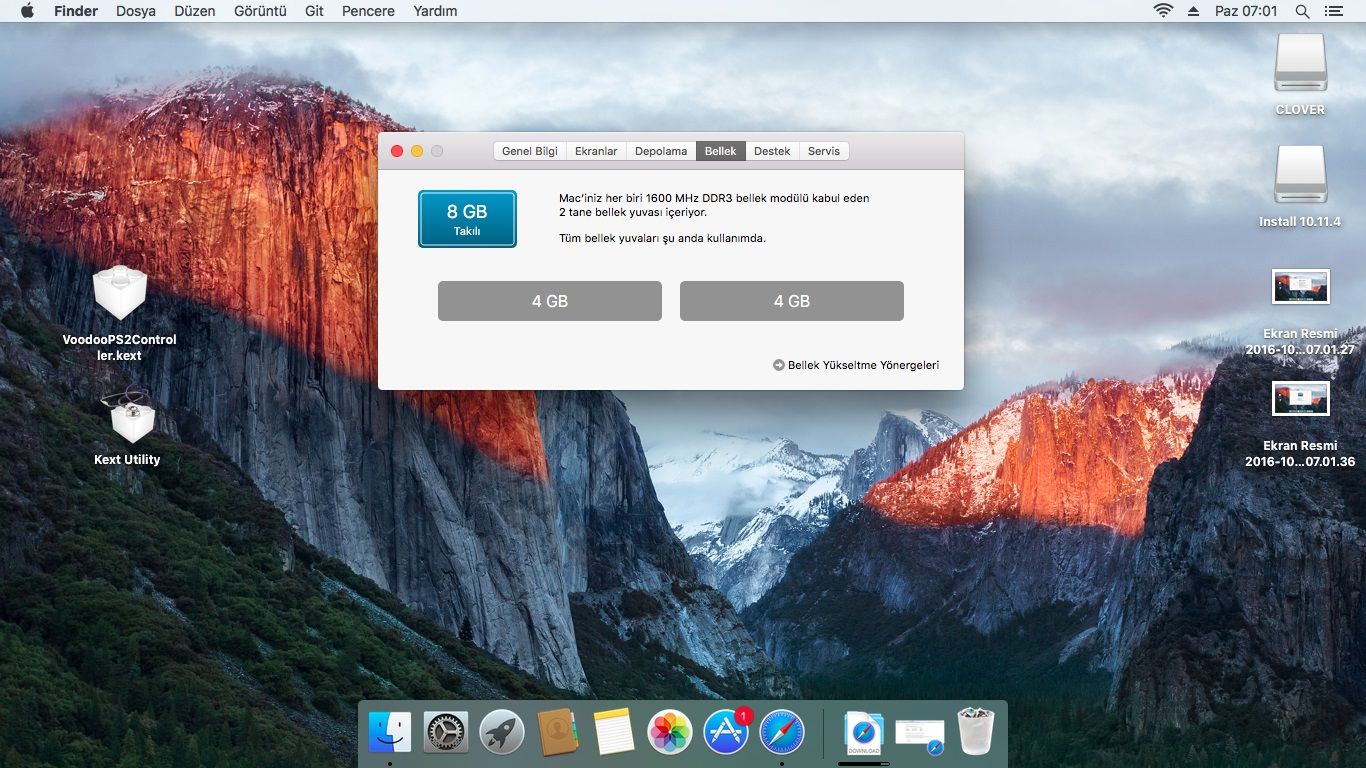This screenshot has height=768, width=1366.
Task: Click the 8 GB Takılı memory badge
Action: coord(467,219)
